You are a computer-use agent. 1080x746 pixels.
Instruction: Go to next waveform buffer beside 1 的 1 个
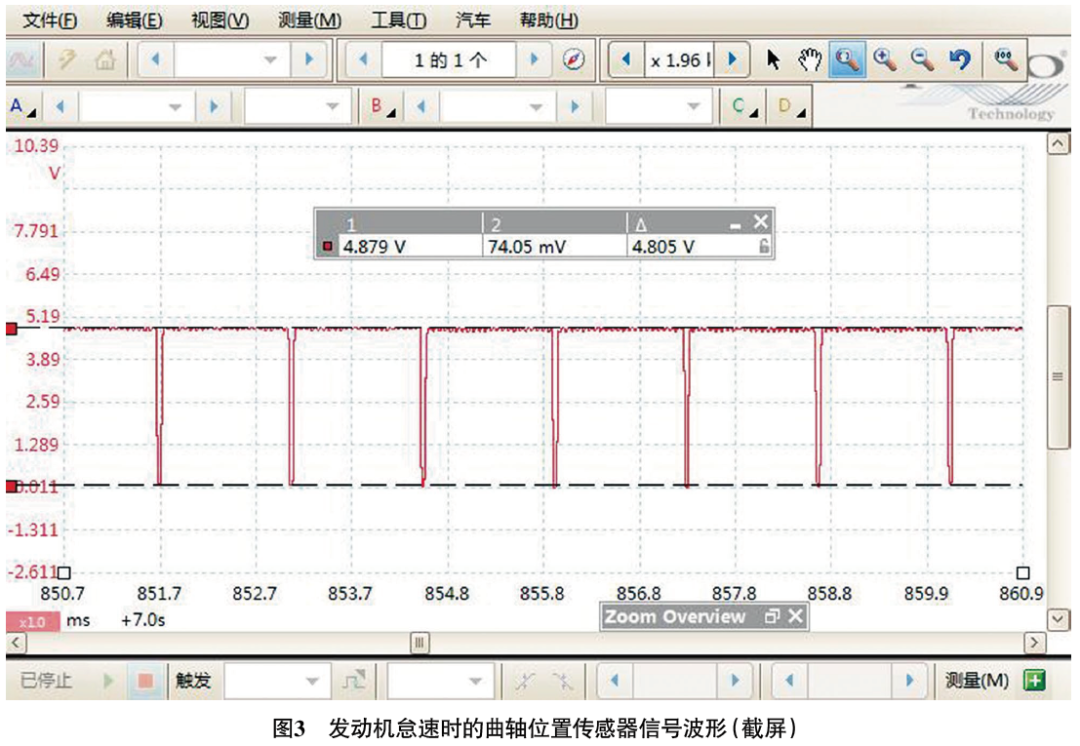pos(533,60)
